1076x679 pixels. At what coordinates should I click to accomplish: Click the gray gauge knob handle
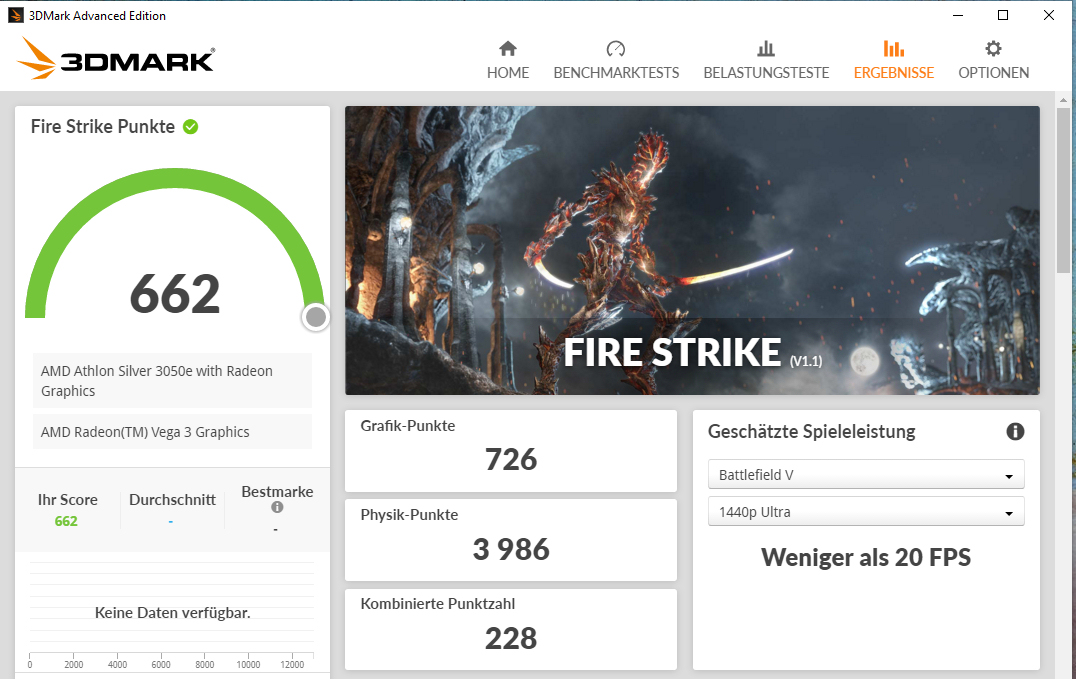pos(316,317)
